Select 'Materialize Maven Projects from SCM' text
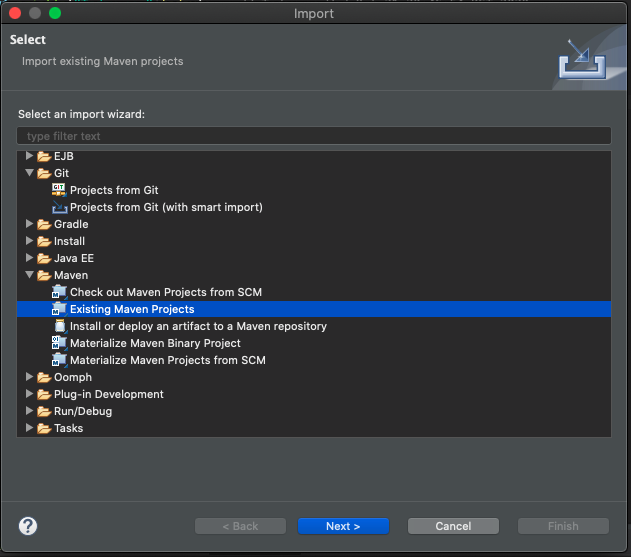The width and height of the screenshot is (631, 557). (168, 360)
